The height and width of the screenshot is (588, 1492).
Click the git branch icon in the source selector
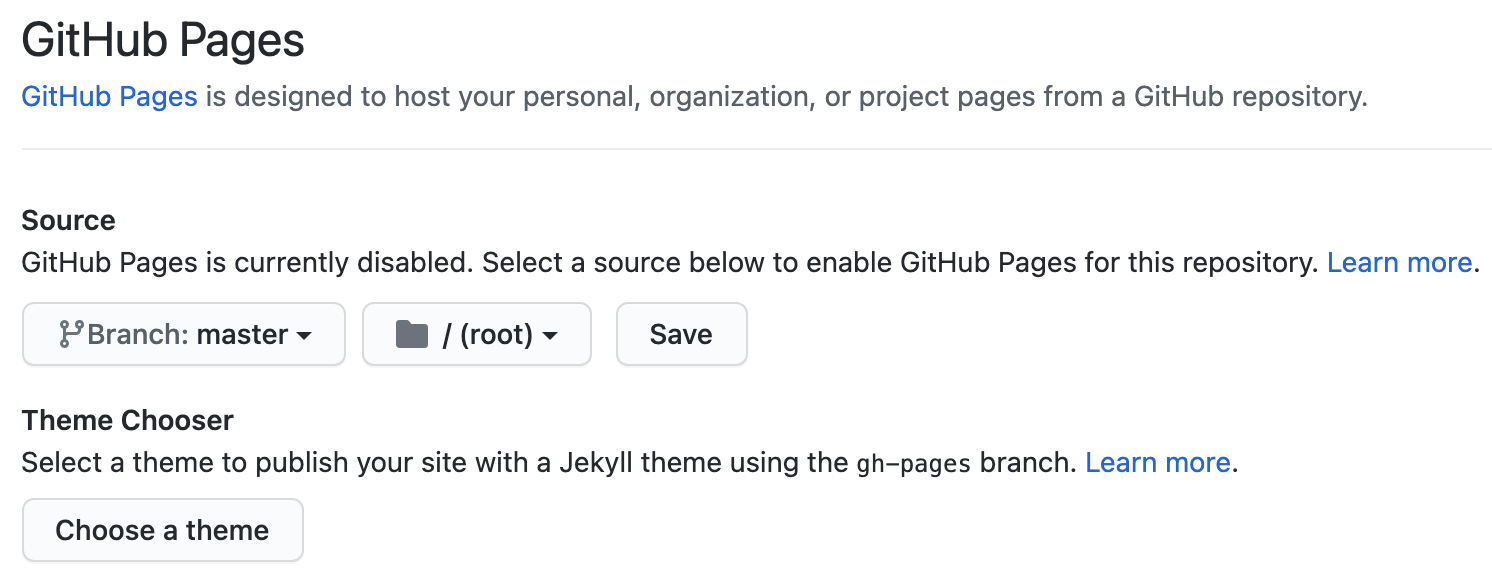[x=70, y=334]
